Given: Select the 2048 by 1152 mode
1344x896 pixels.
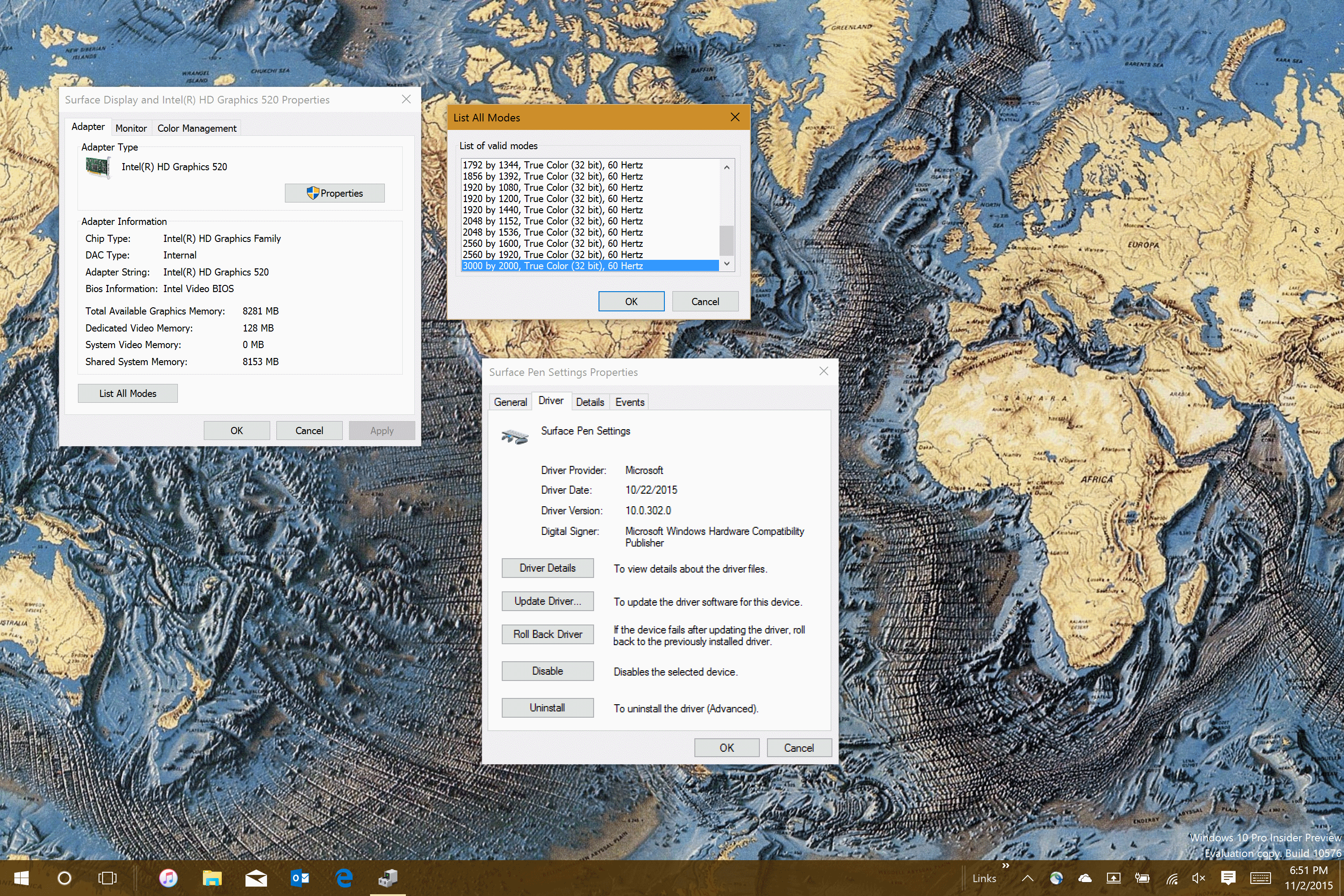Looking at the screenshot, I should (x=590, y=221).
